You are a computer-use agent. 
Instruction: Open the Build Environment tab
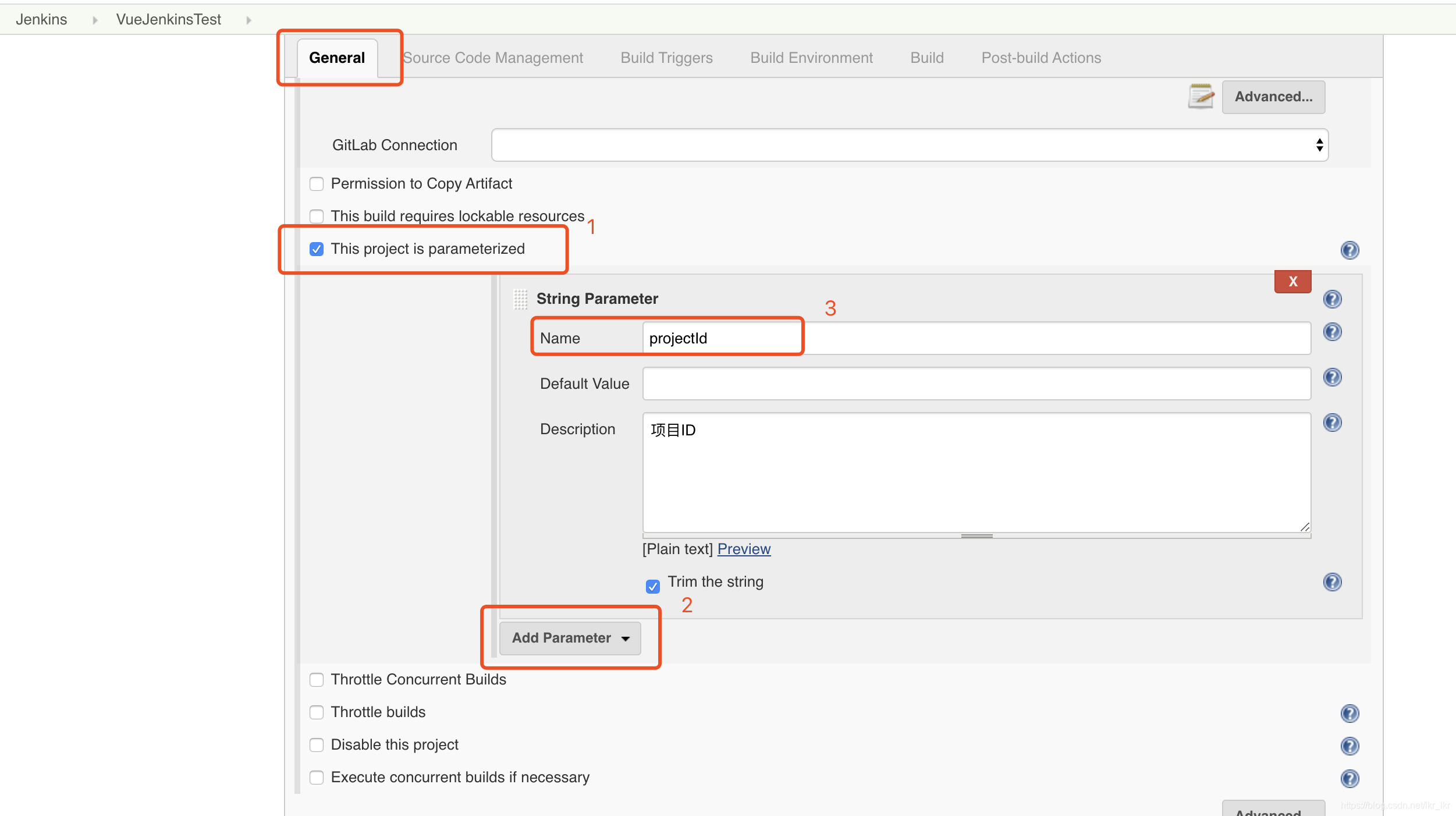pos(811,58)
